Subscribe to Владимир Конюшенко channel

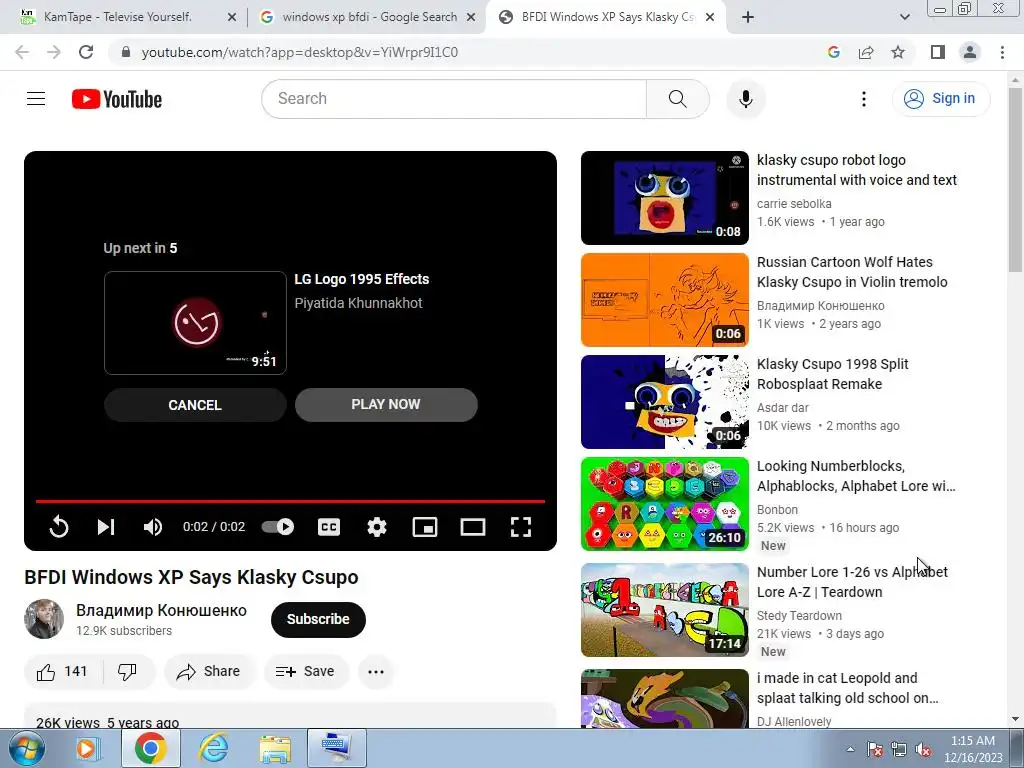[318, 619]
